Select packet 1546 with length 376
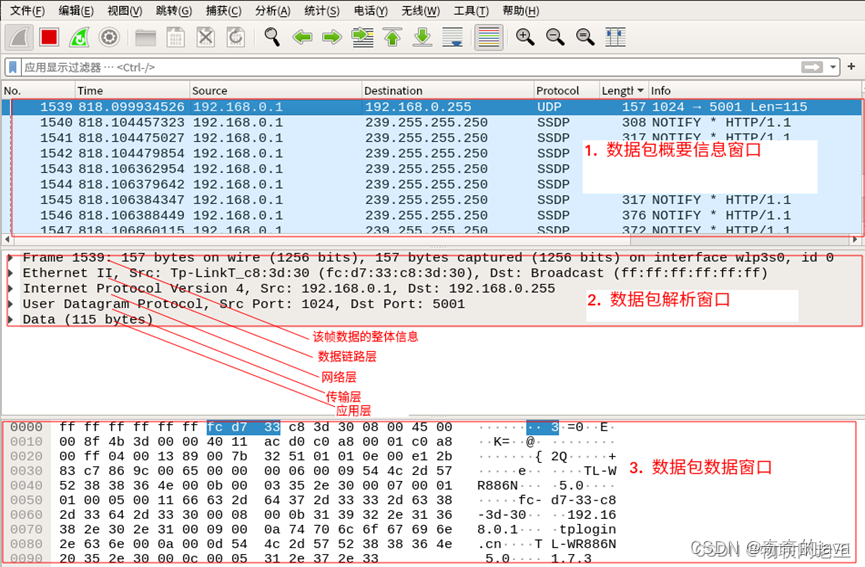Image resolution: width=865 pixels, height=567 pixels. [x=431, y=215]
